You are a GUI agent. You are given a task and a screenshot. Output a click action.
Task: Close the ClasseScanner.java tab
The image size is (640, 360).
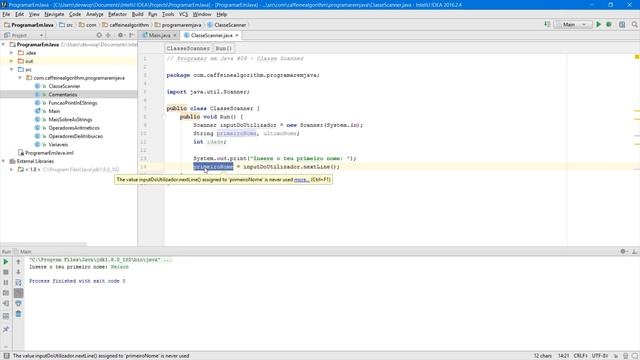tap(237, 36)
